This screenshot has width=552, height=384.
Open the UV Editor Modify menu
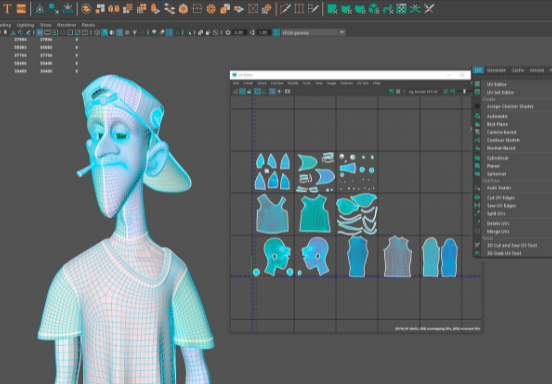pyautogui.click(x=293, y=83)
